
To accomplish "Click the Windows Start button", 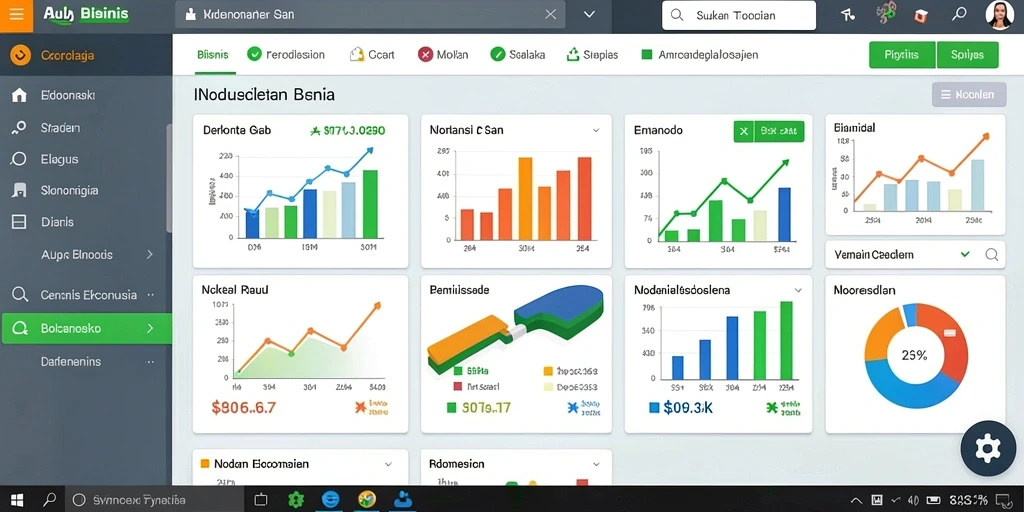I will [17, 500].
